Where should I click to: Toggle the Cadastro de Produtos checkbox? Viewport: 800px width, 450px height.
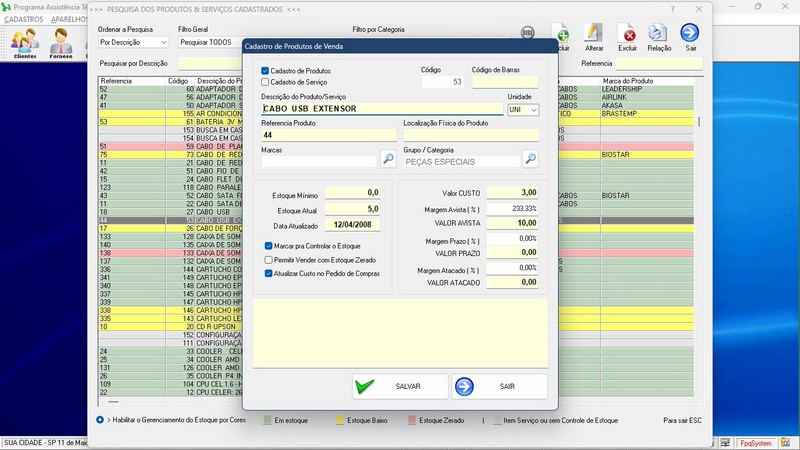point(265,71)
